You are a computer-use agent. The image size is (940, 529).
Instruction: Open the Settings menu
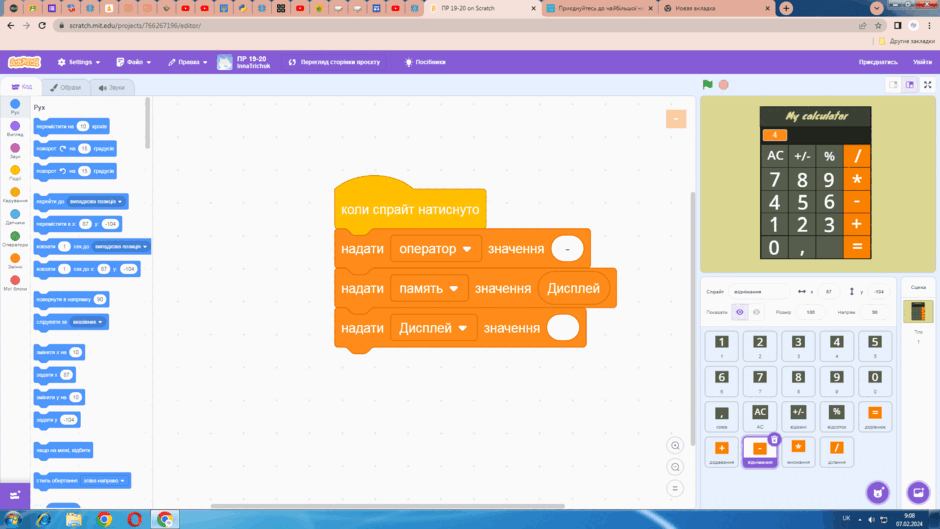pyautogui.click(x=79, y=62)
